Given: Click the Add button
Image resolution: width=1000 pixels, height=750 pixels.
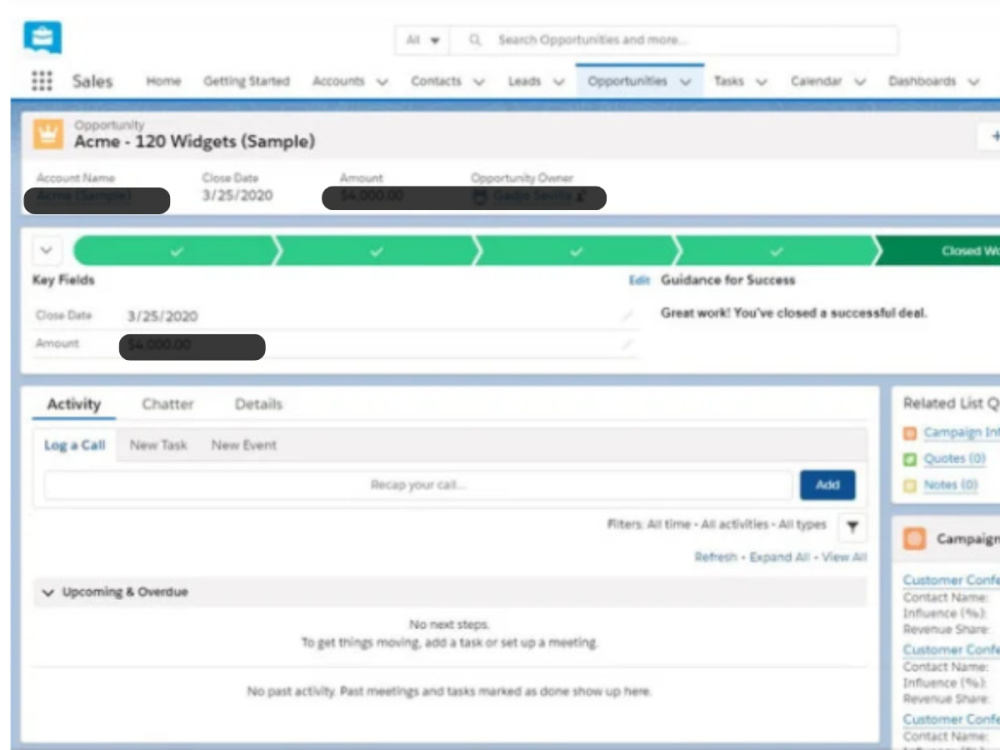Looking at the screenshot, I should (827, 485).
